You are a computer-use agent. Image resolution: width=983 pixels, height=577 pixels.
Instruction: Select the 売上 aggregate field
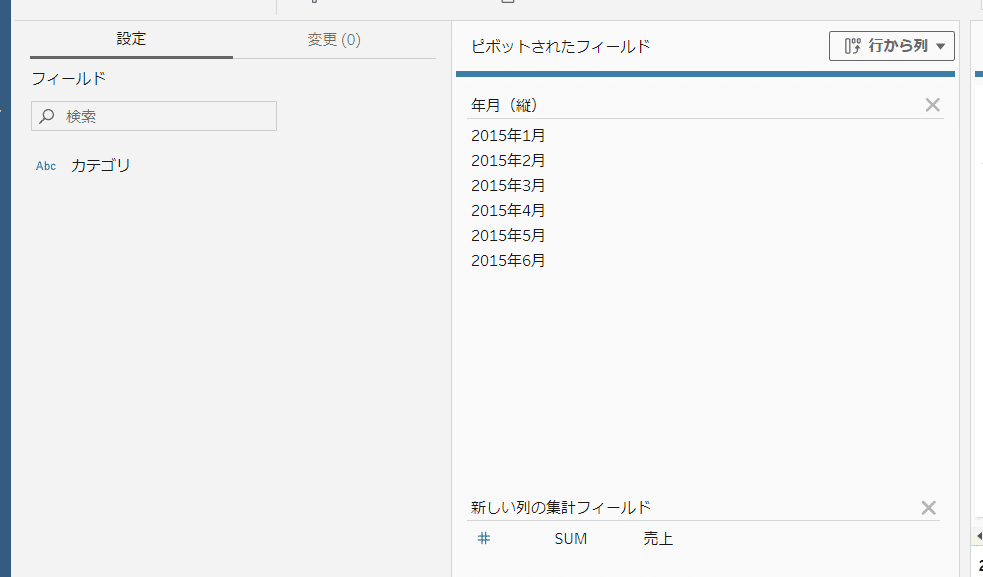[658, 539]
